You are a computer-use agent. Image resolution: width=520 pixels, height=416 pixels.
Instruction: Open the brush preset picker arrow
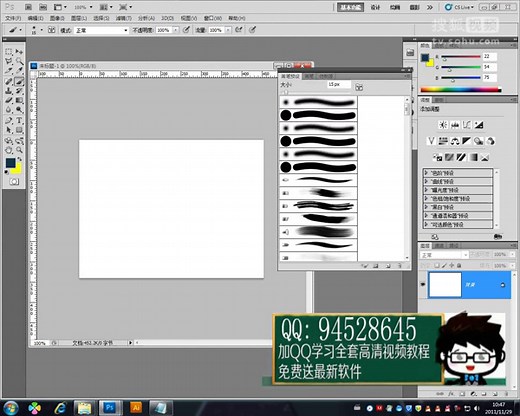pos(42,30)
